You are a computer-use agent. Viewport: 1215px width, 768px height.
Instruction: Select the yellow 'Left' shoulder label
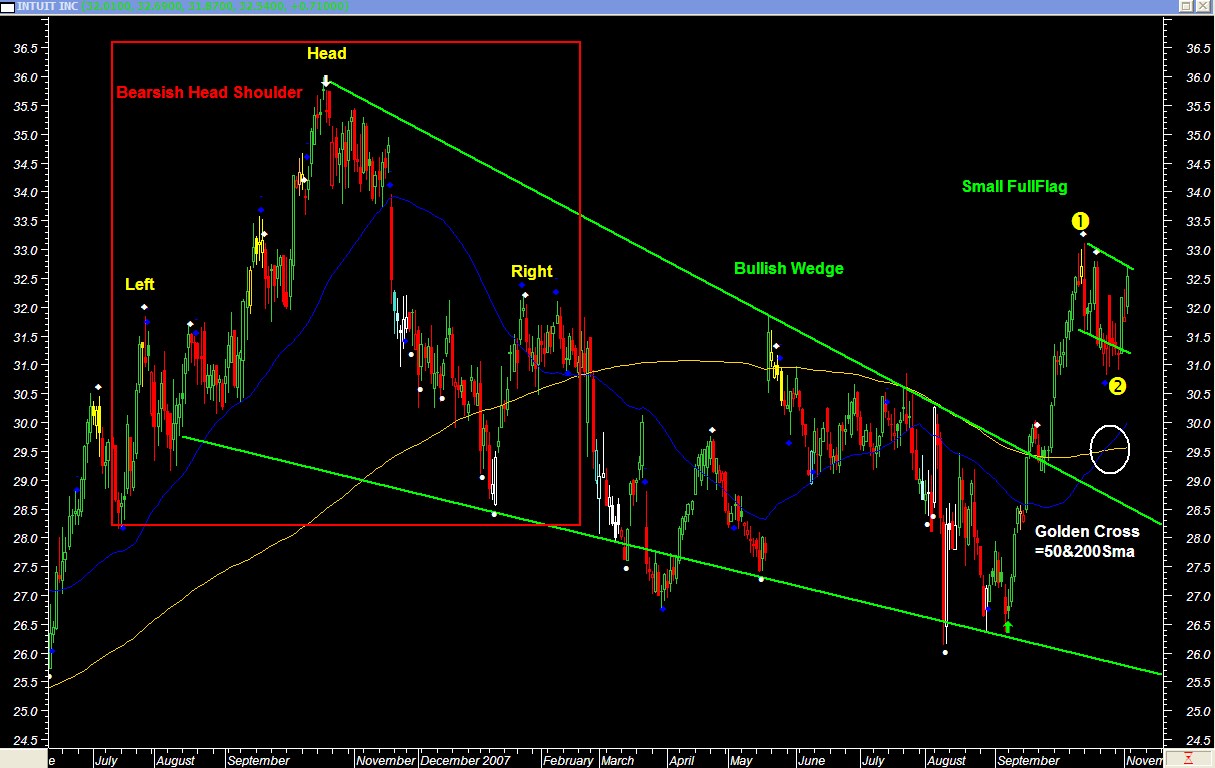coord(140,284)
